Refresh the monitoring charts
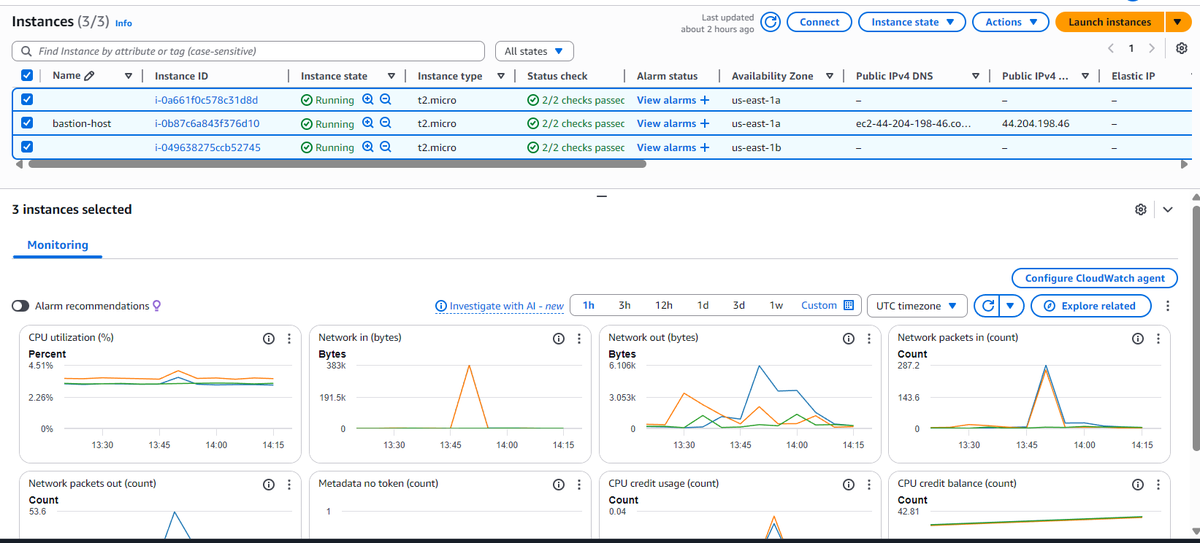The image size is (1200, 543). (x=988, y=306)
